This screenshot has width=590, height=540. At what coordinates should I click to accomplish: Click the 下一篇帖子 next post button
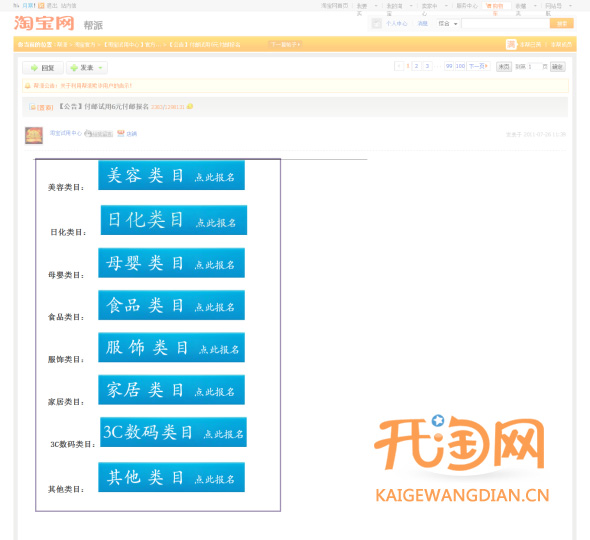(x=285, y=44)
